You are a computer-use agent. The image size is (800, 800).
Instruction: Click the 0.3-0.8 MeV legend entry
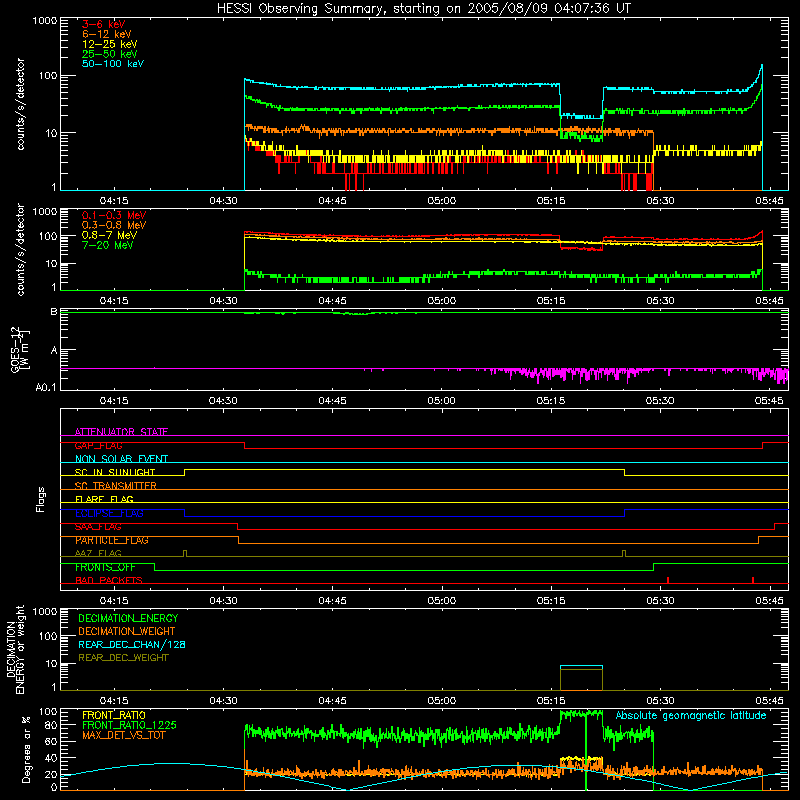114,225
